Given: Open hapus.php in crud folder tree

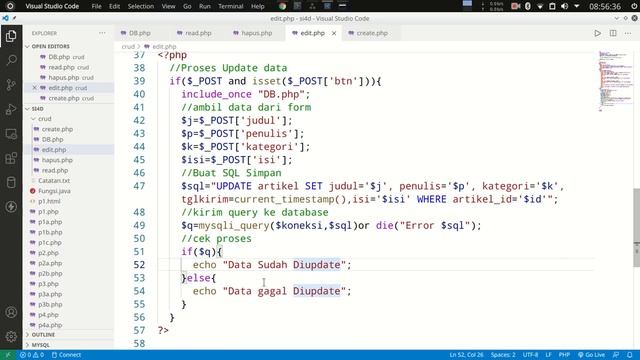Looking at the screenshot, I should pos(57,160).
